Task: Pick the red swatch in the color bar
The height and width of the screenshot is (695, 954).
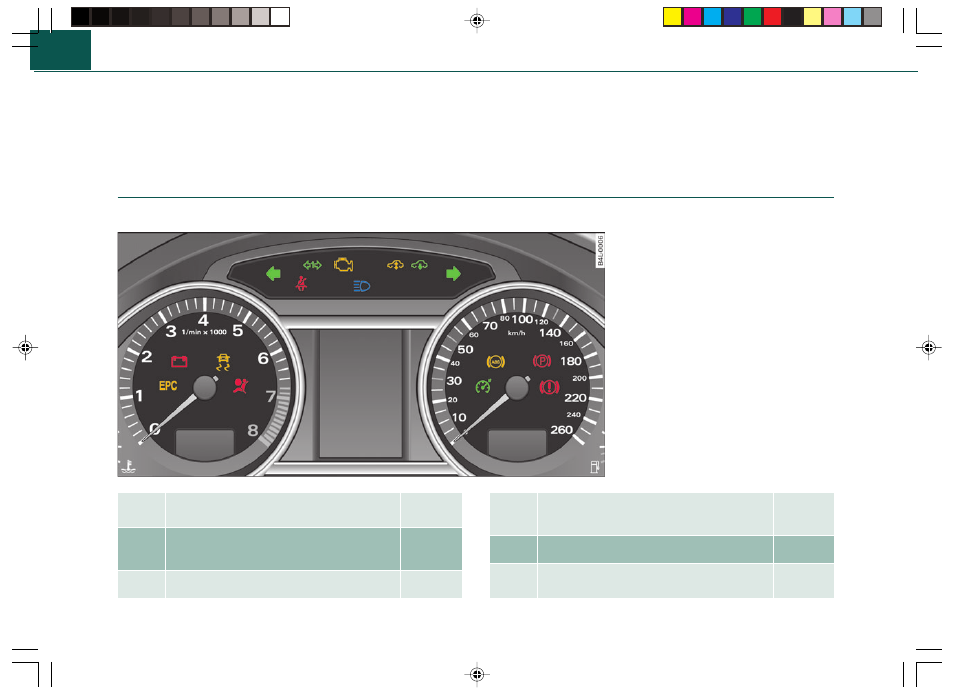Action: click(x=773, y=16)
